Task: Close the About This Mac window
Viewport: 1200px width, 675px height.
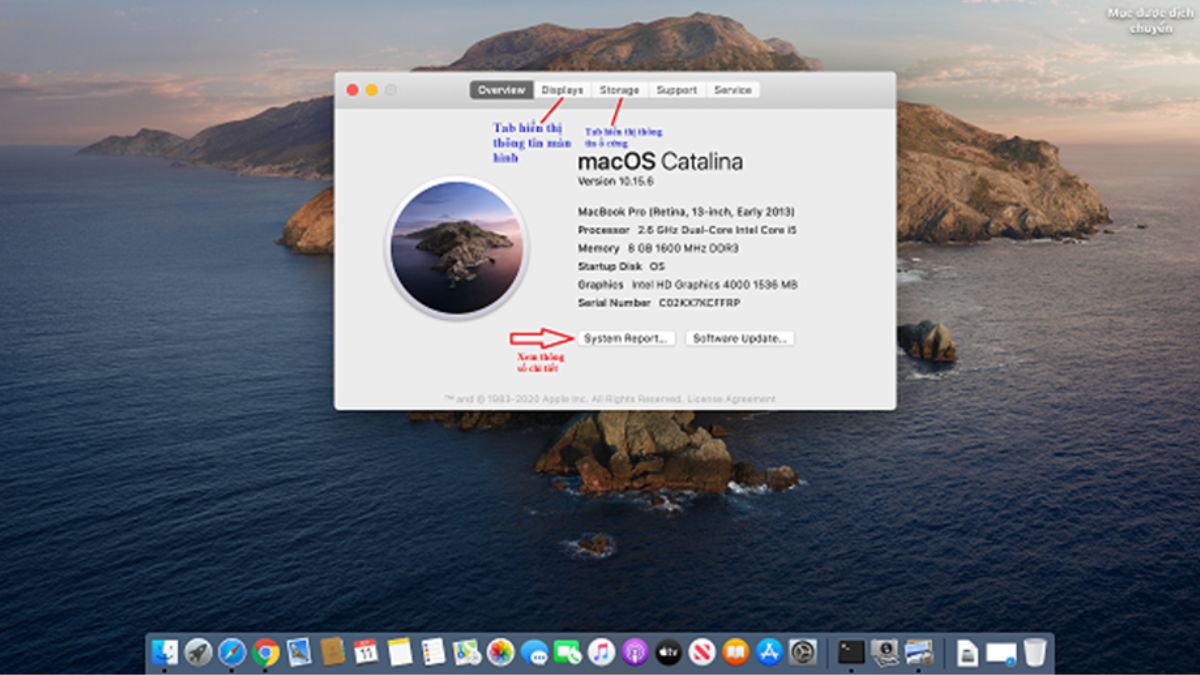Action: point(352,90)
